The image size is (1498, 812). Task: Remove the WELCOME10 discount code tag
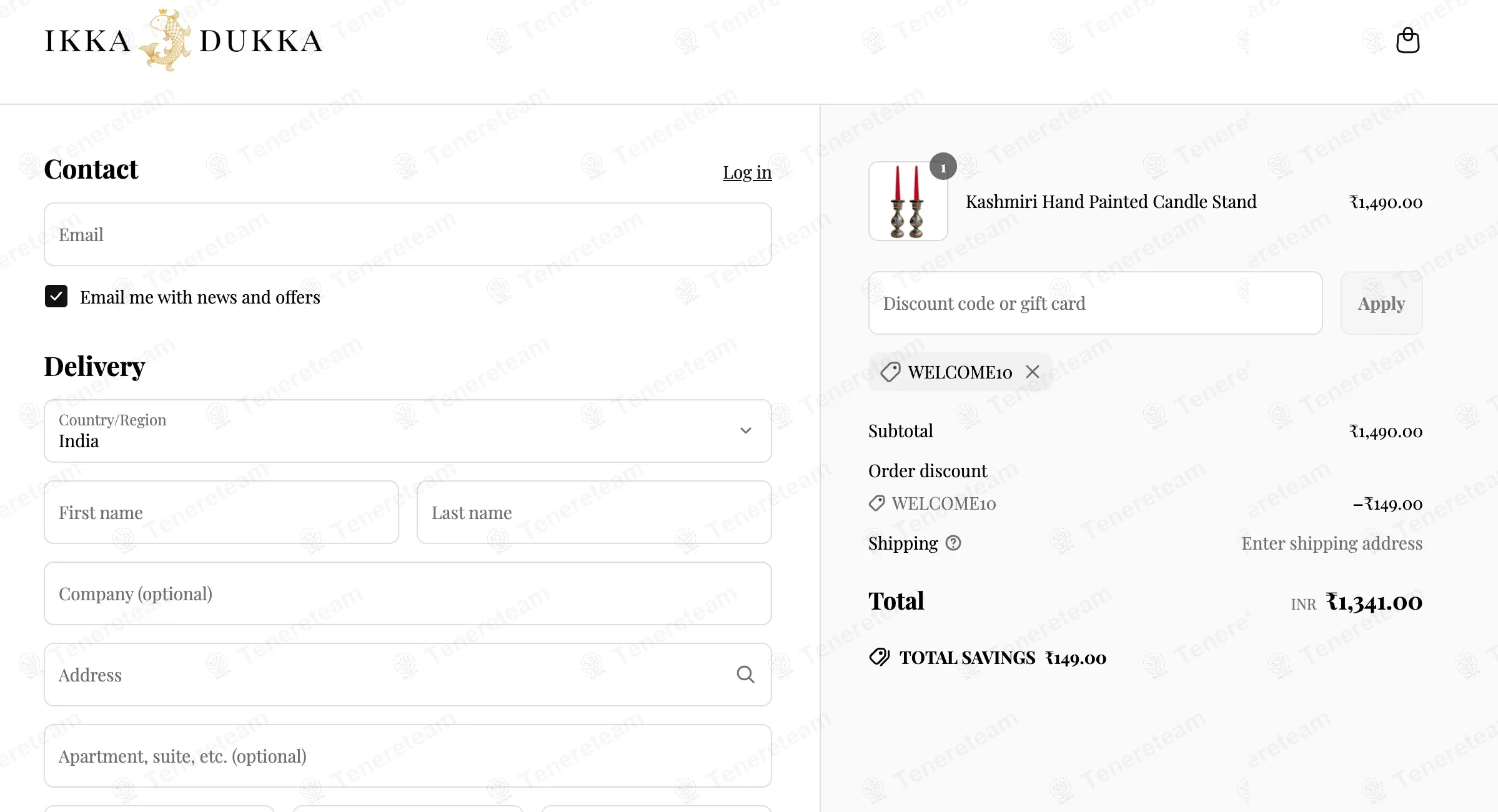(x=1033, y=372)
